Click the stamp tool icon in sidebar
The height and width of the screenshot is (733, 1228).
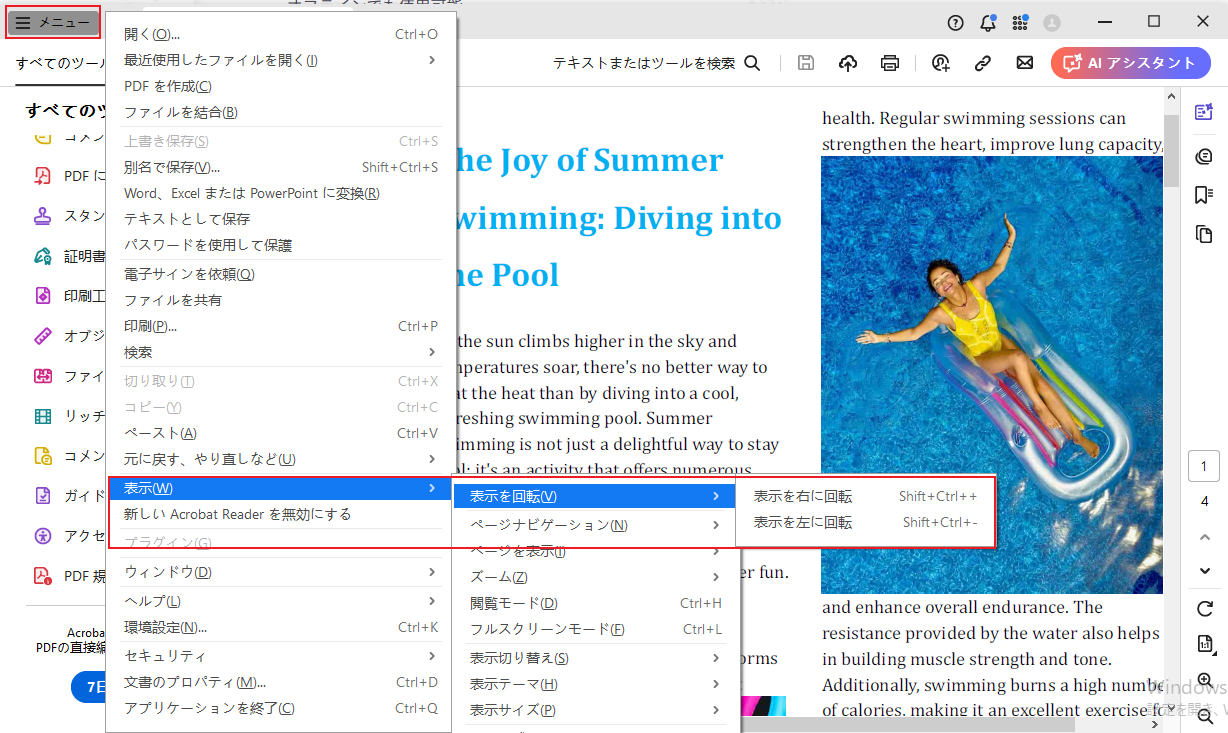pyautogui.click(x=43, y=215)
